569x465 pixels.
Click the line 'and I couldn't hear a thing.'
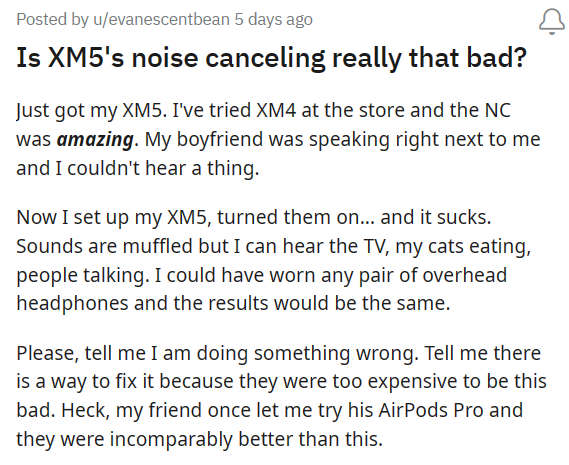click(x=138, y=168)
